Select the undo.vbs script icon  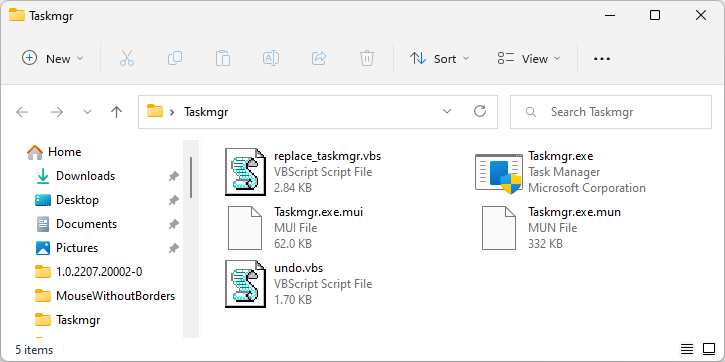click(246, 283)
